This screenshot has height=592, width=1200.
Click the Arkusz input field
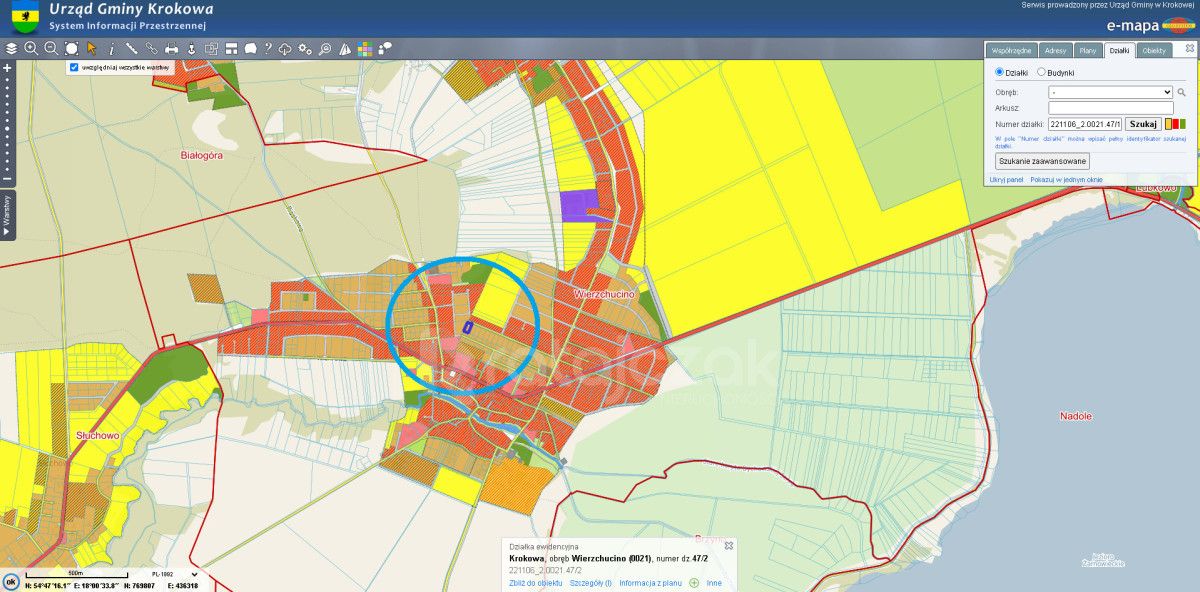[x=1110, y=108]
